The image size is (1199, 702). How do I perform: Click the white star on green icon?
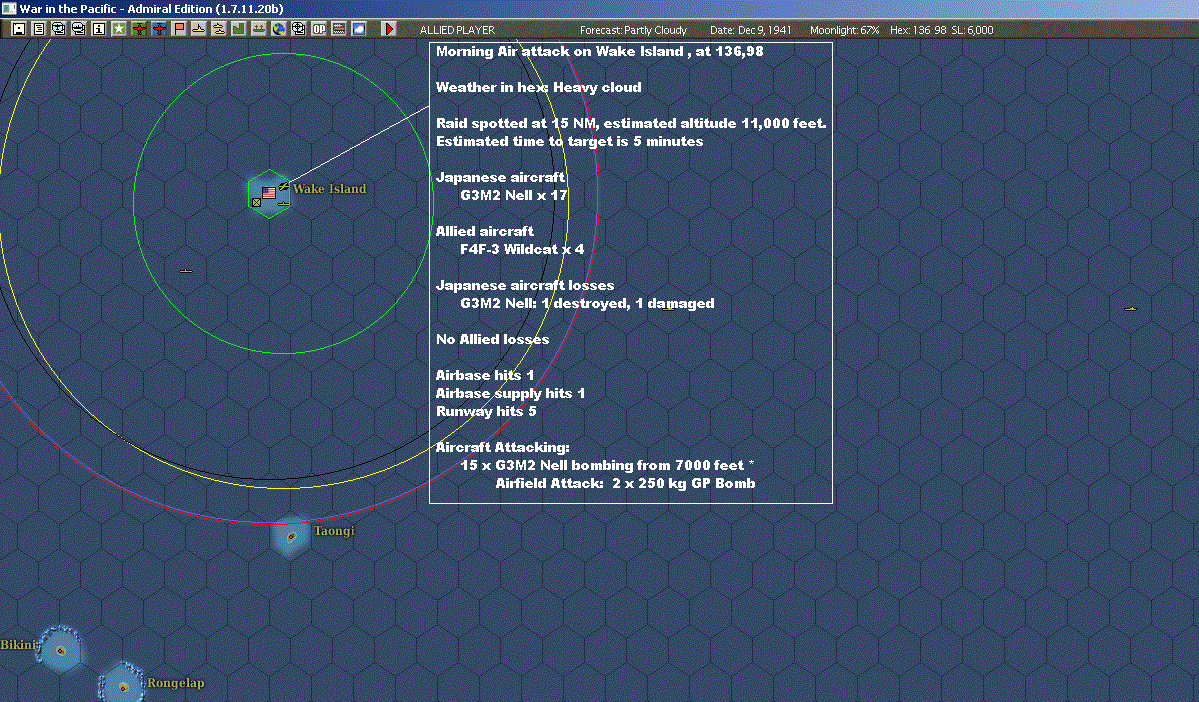tap(119, 29)
